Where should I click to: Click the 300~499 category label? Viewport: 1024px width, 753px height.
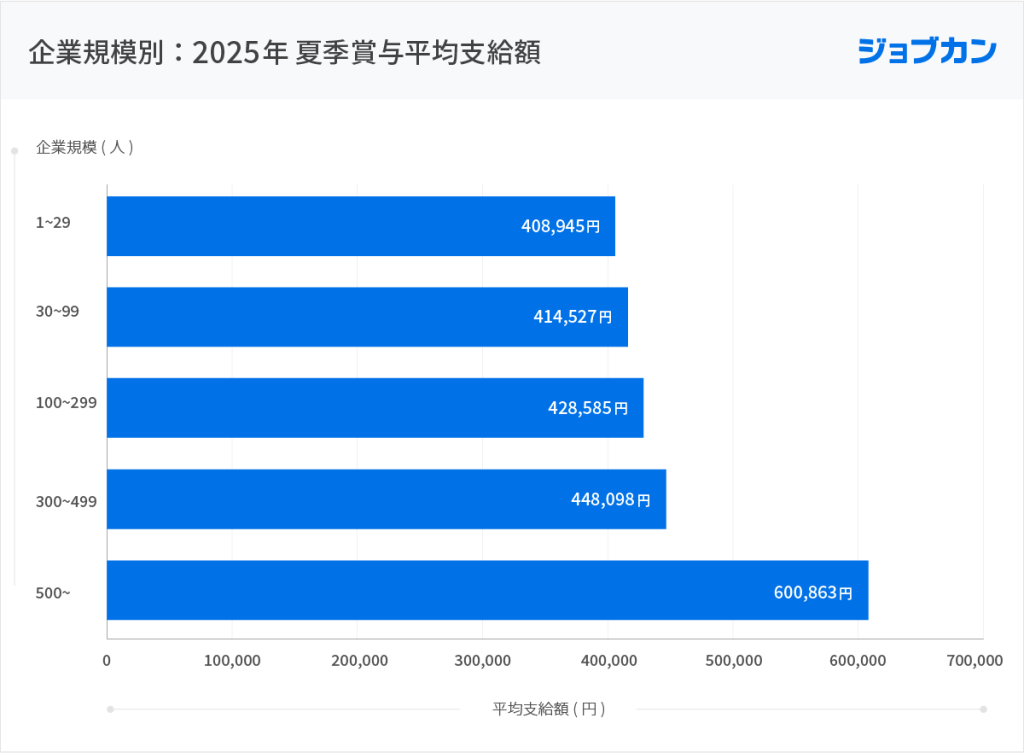click(x=66, y=502)
